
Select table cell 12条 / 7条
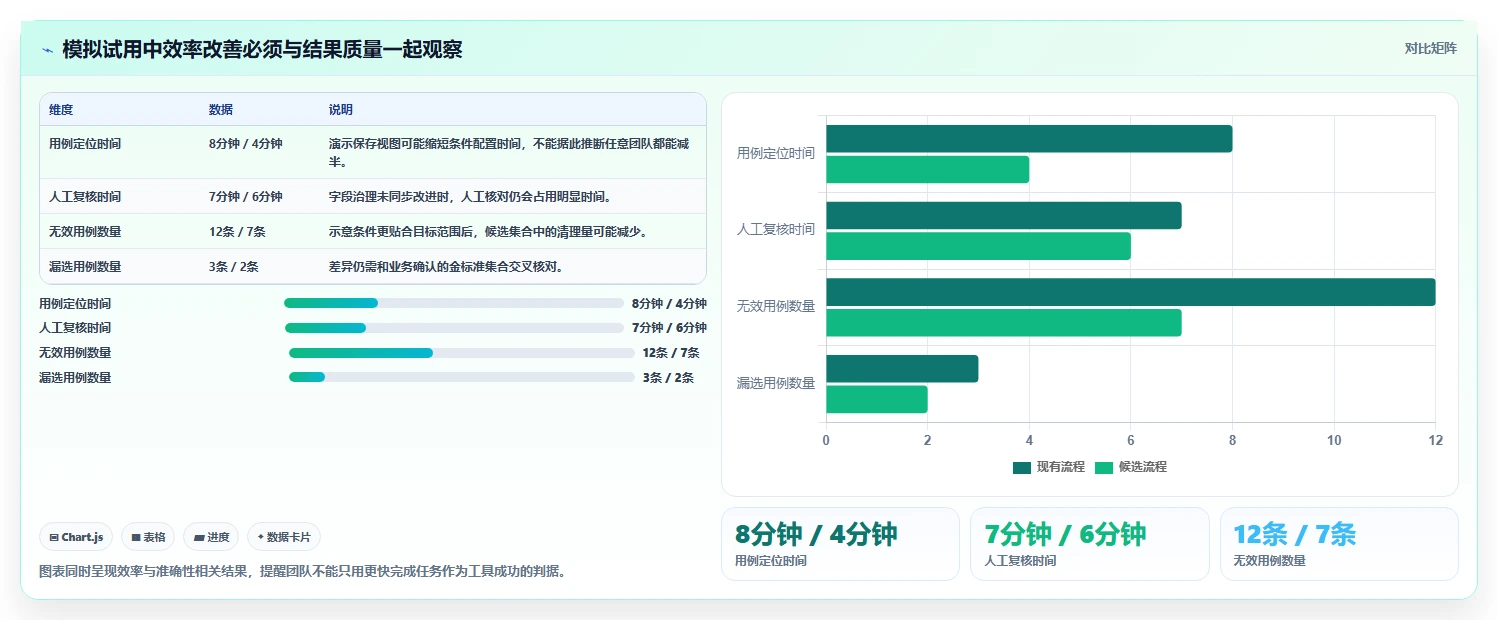click(x=237, y=232)
